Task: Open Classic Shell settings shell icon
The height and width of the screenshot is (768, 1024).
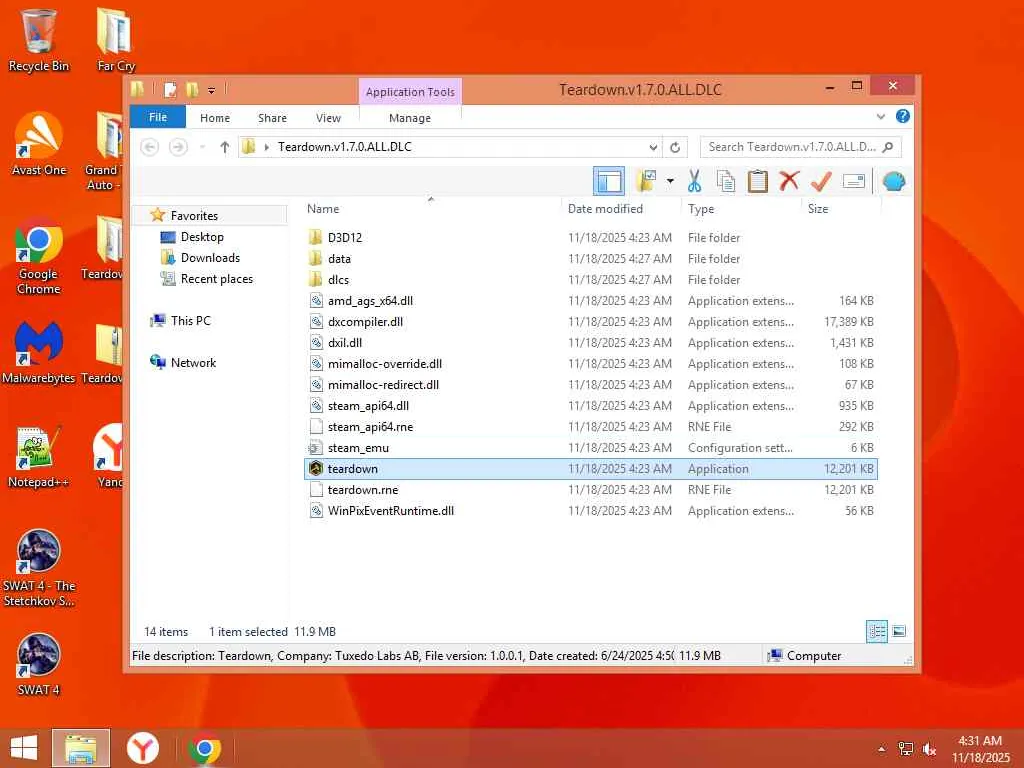Action: point(893,181)
